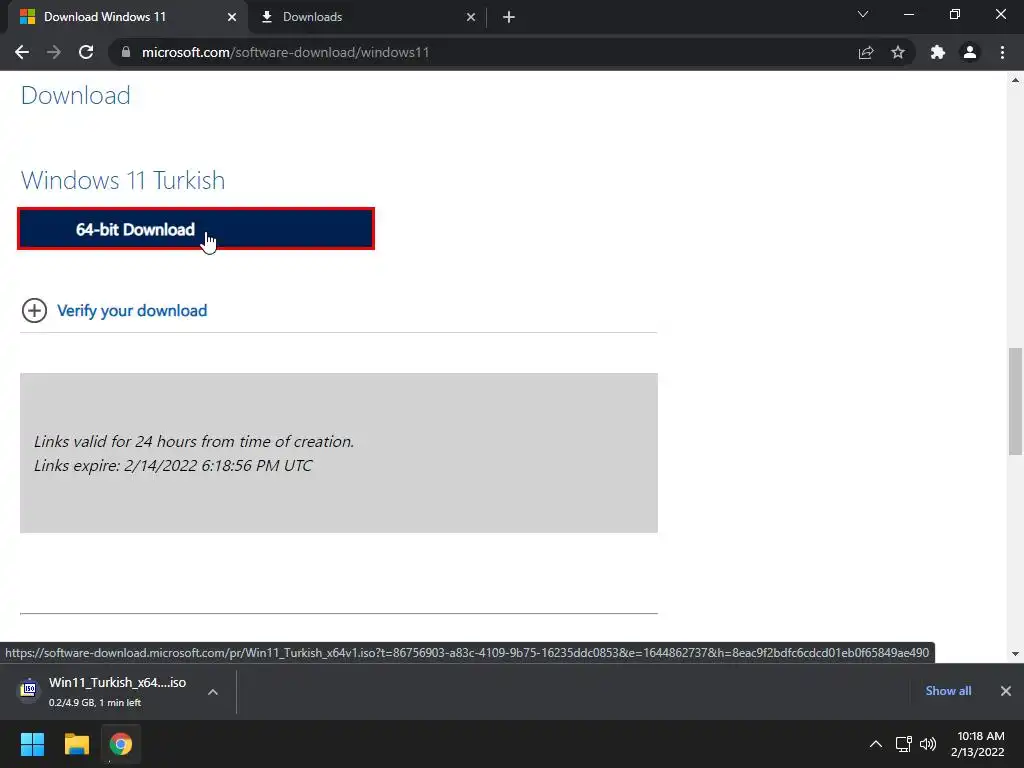Close the Download Windows 11 tab
The height and width of the screenshot is (768, 1024).
pyautogui.click(x=232, y=17)
